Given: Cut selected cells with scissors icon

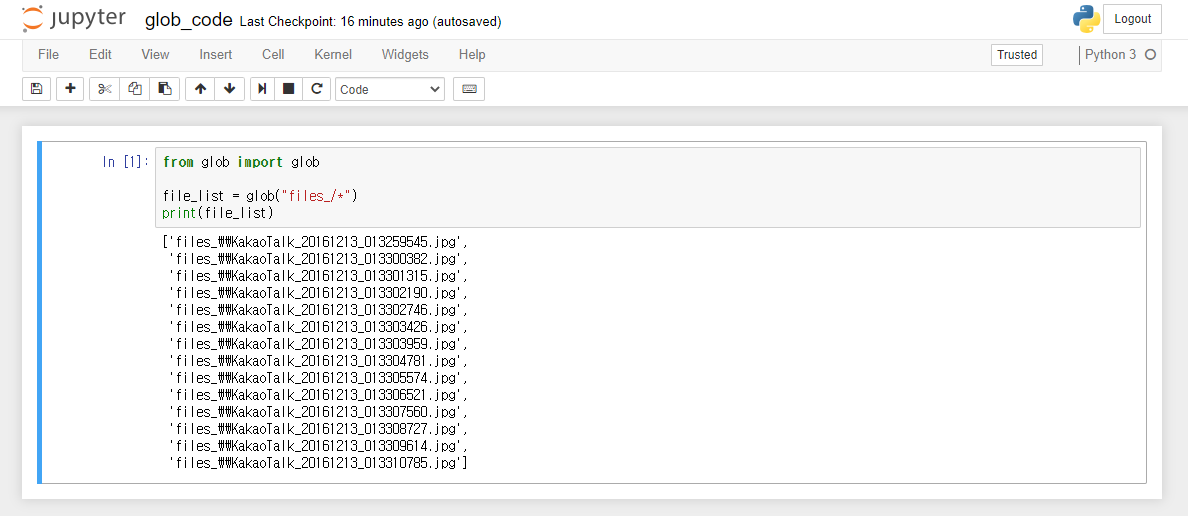Looking at the screenshot, I should pyautogui.click(x=105, y=89).
